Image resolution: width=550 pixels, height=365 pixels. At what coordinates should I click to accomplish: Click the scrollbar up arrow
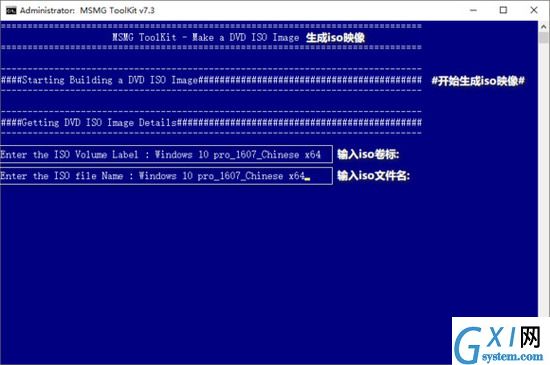click(544, 27)
